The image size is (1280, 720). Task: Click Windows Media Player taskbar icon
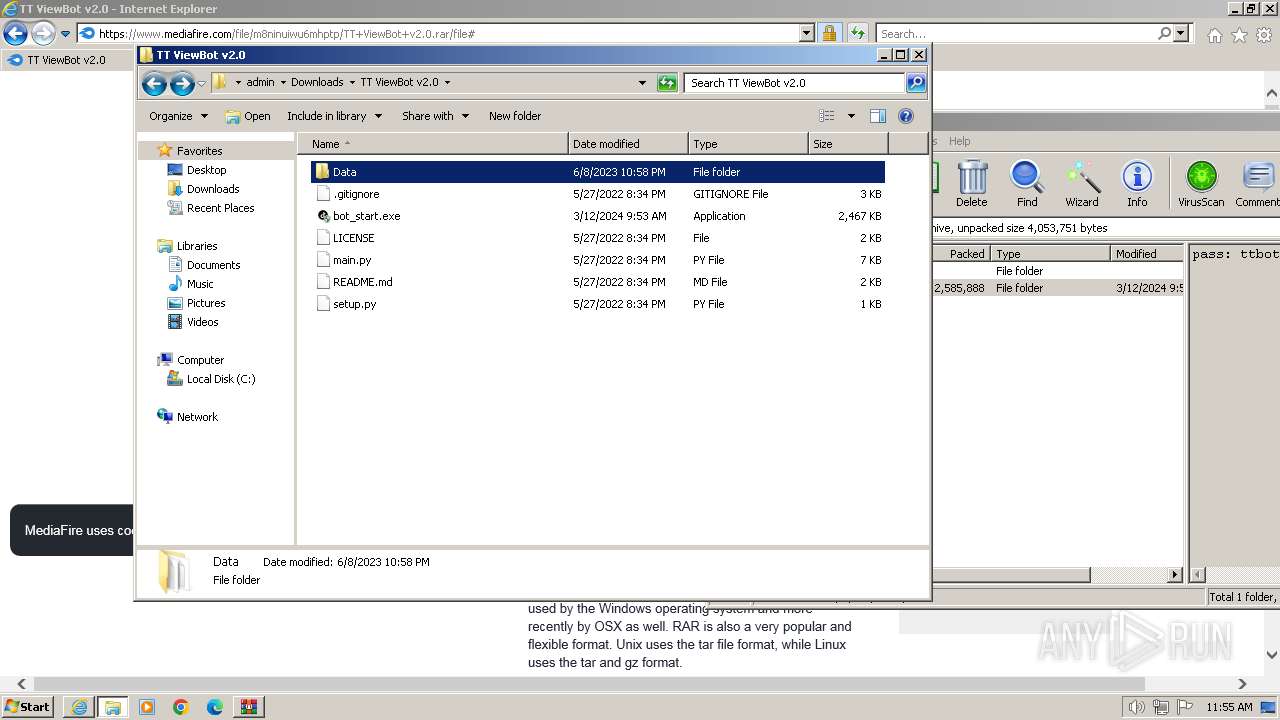pyautogui.click(x=147, y=707)
